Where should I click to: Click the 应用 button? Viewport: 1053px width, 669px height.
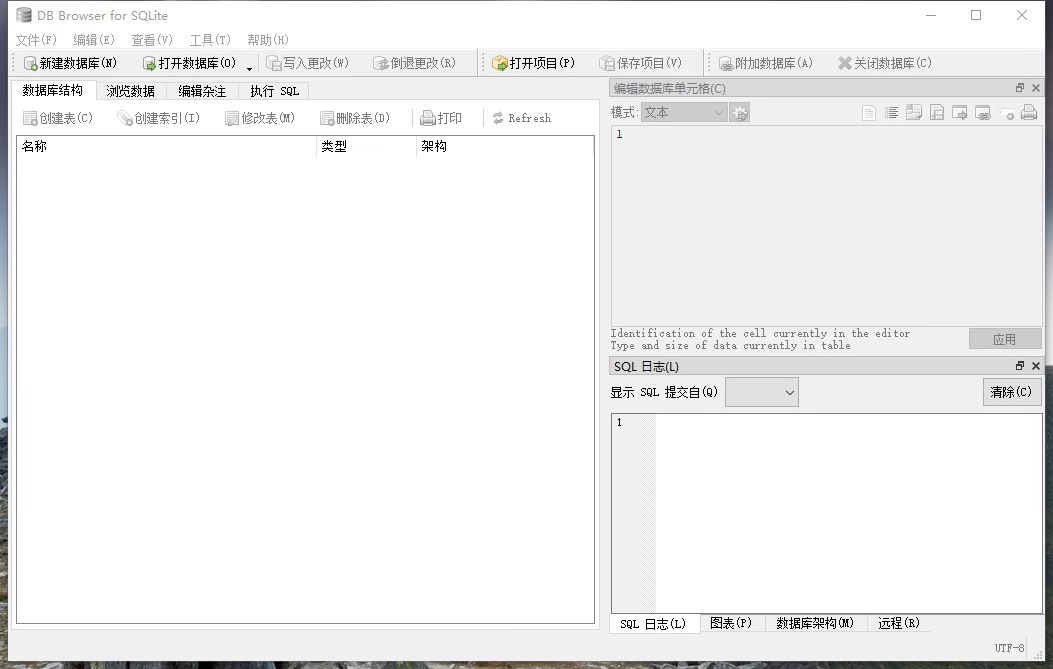click(1004, 339)
